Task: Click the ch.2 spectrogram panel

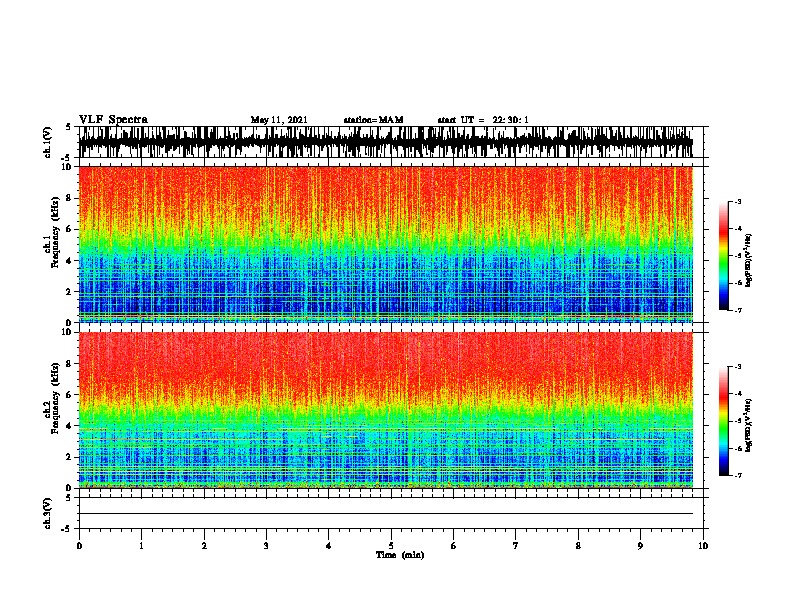Action: pyautogui.click(x=386, y=410)
